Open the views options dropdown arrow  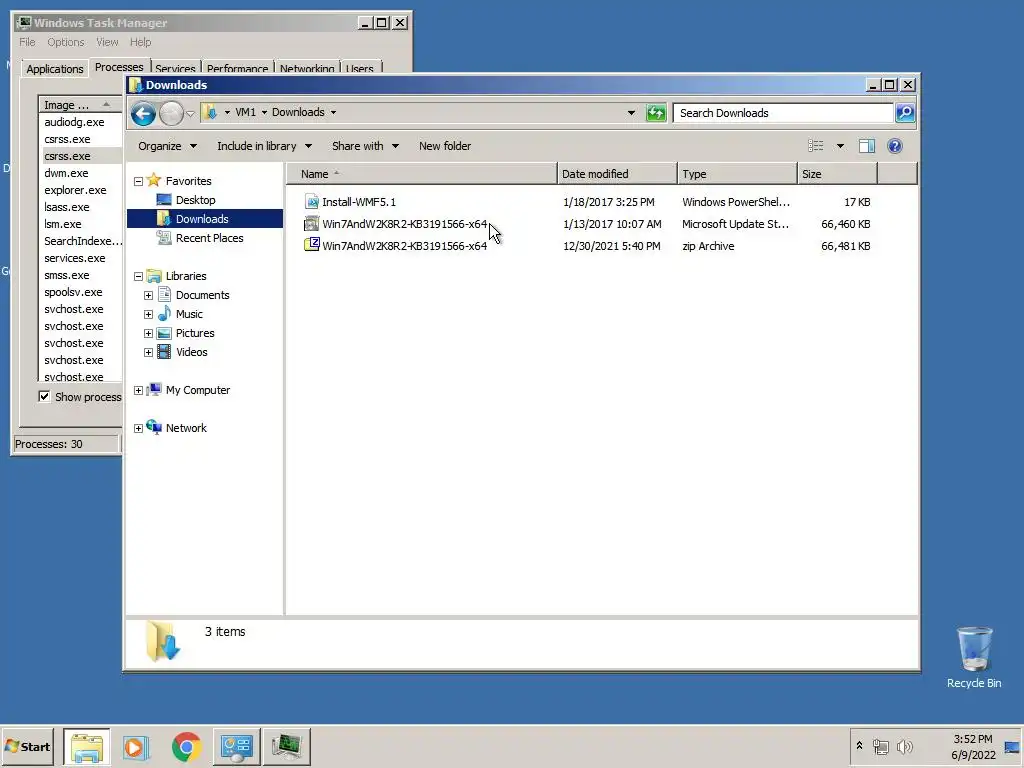(840, 146)
